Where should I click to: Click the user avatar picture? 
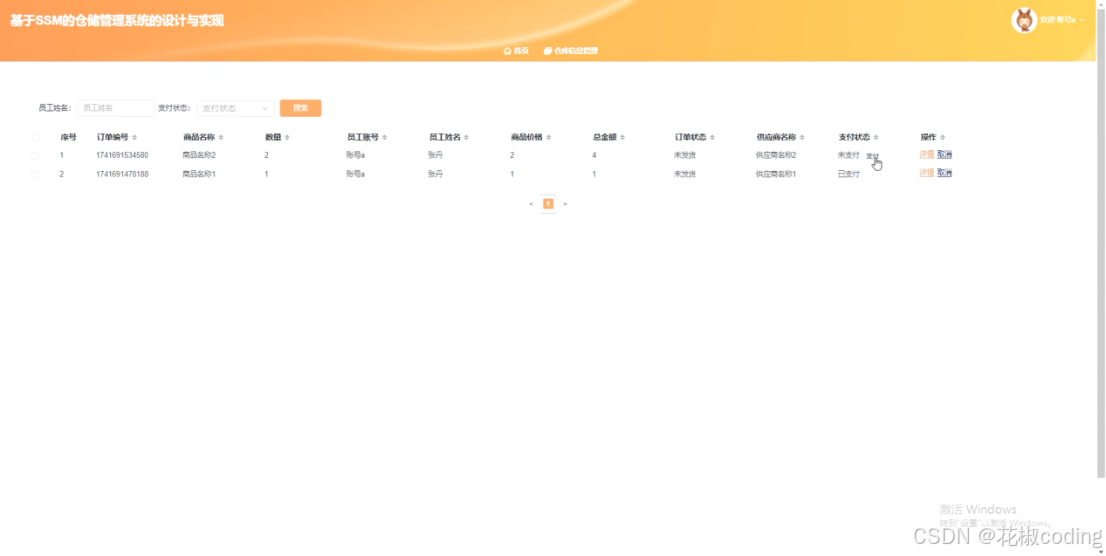tap(1023, 20)
